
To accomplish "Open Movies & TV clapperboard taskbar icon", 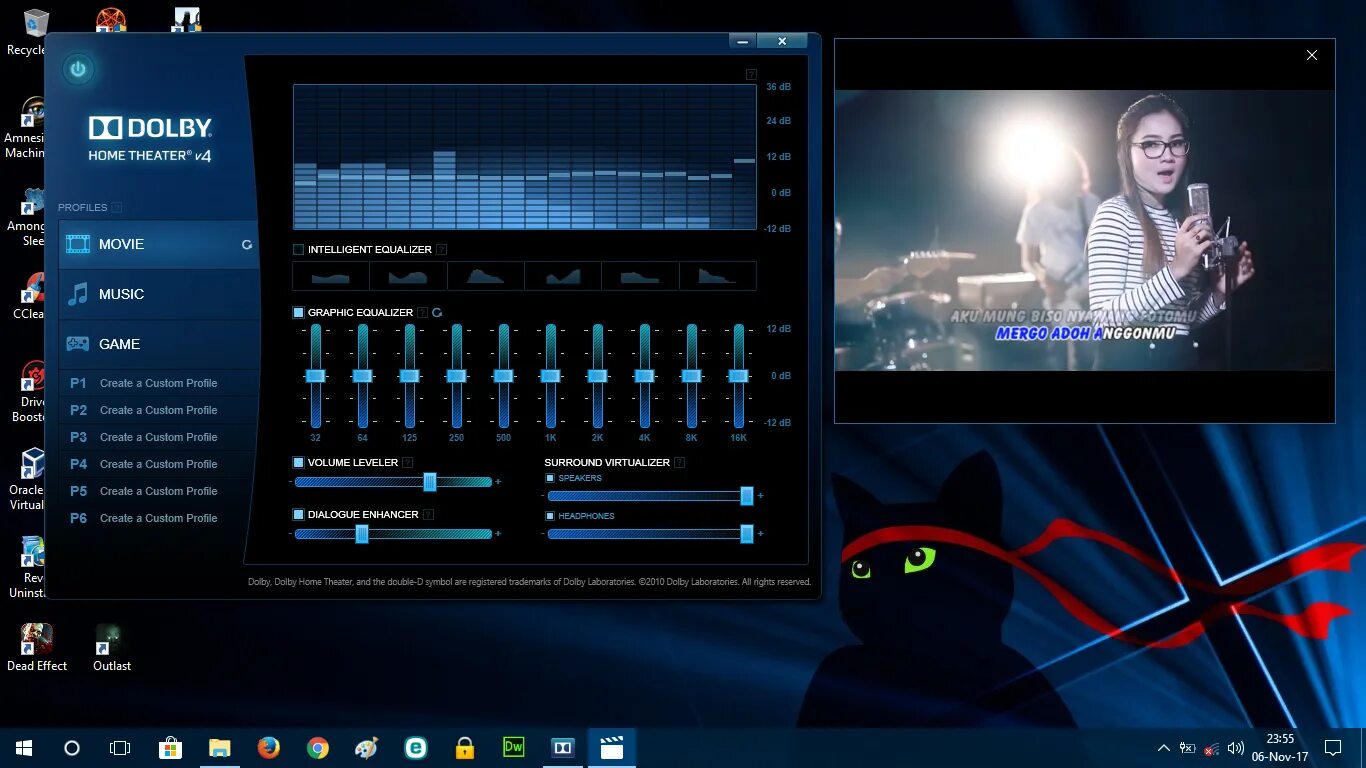I will (x=611, y=748).
